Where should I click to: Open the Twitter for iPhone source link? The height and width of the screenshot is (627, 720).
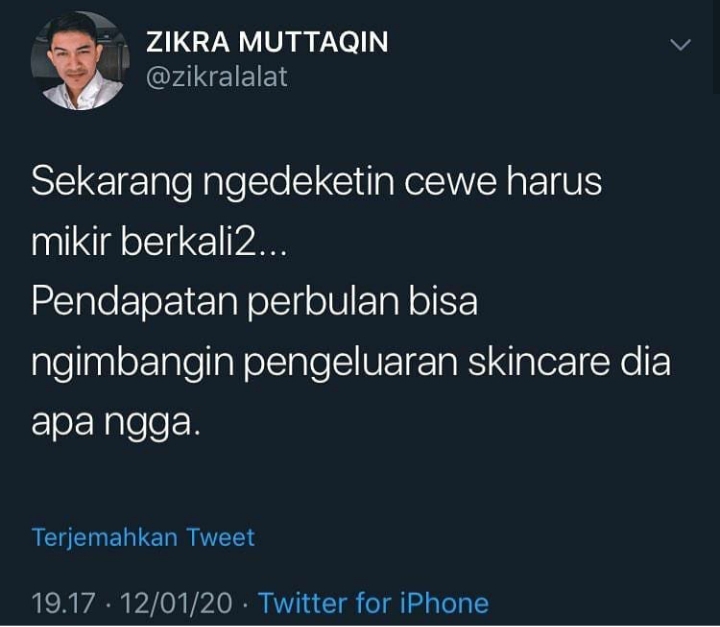pos(373,603)
